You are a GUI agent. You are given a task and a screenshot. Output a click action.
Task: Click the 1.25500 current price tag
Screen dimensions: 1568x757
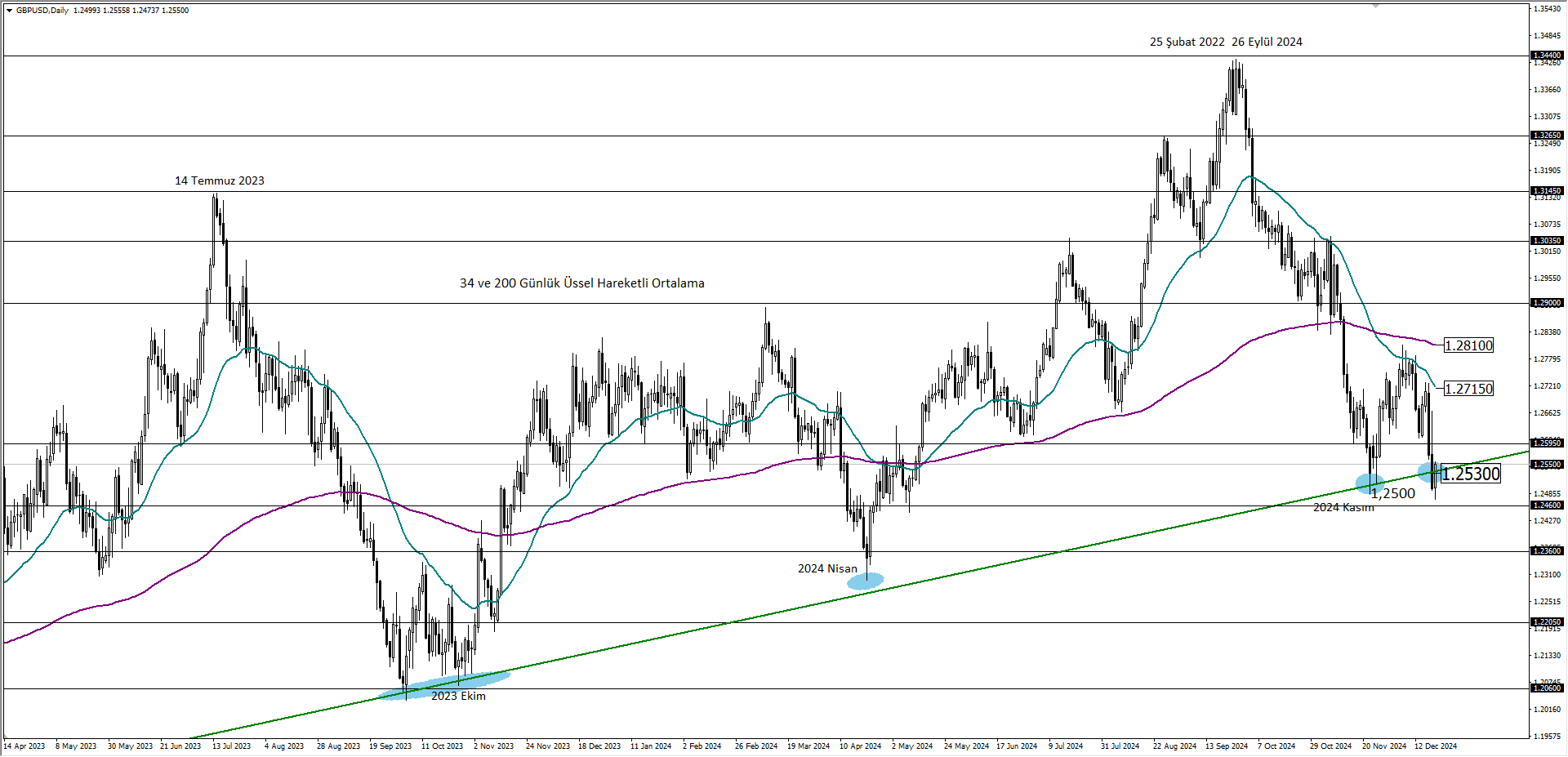pos(1547,465)
